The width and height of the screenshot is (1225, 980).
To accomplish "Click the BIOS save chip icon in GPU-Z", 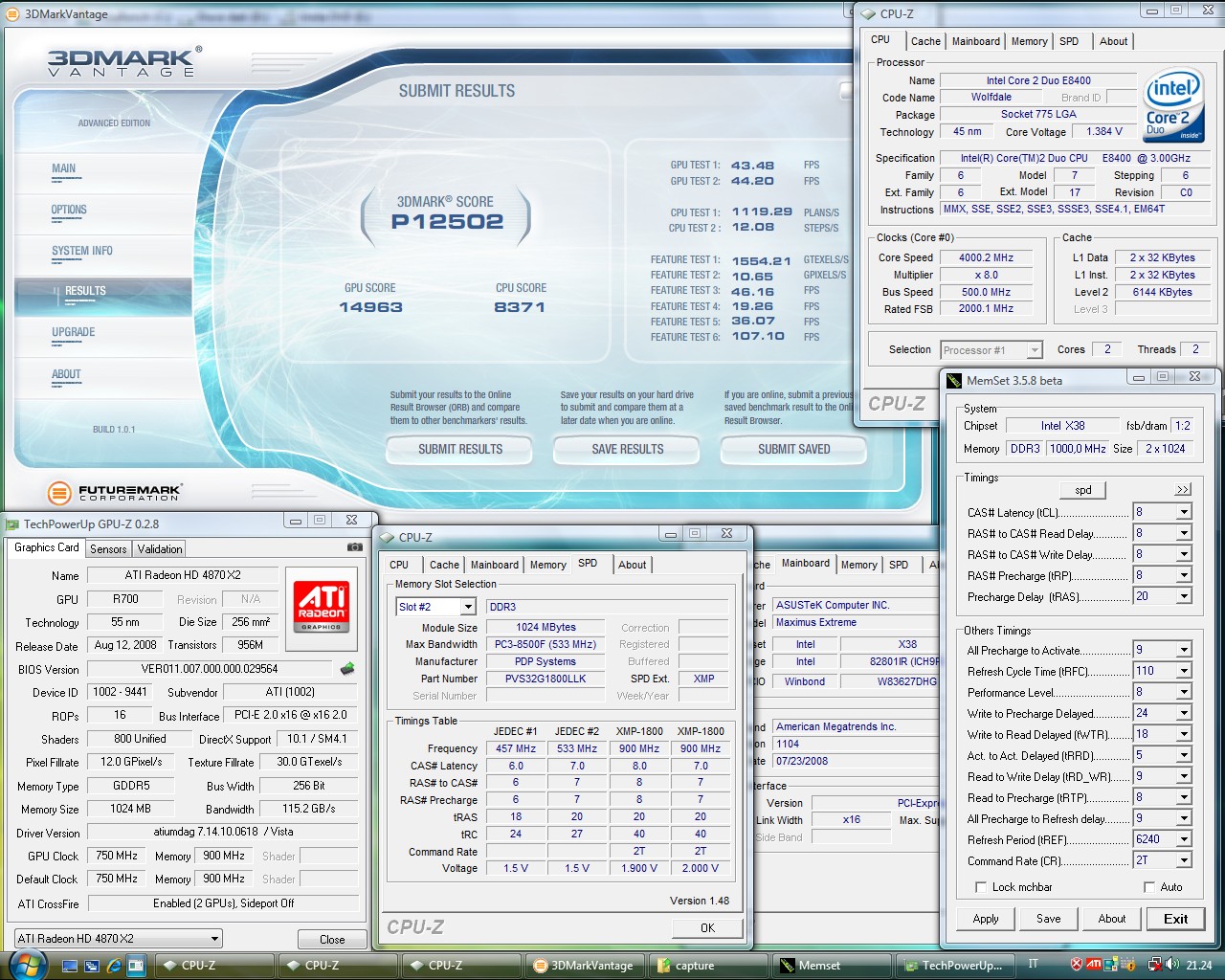I will click(x=347, y=668).
